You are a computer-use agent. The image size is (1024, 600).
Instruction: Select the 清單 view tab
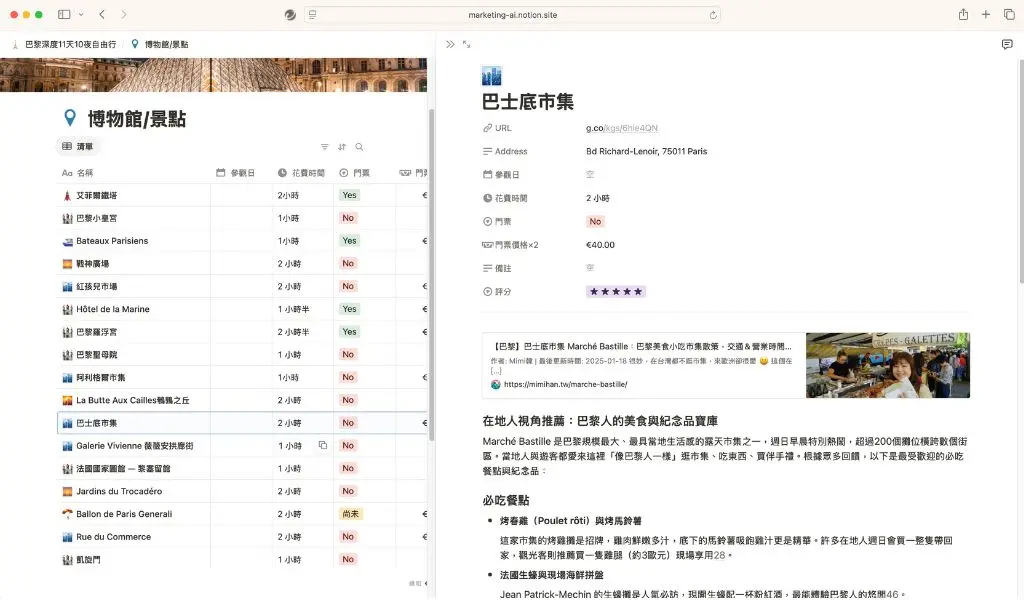[x=78, y=147]
